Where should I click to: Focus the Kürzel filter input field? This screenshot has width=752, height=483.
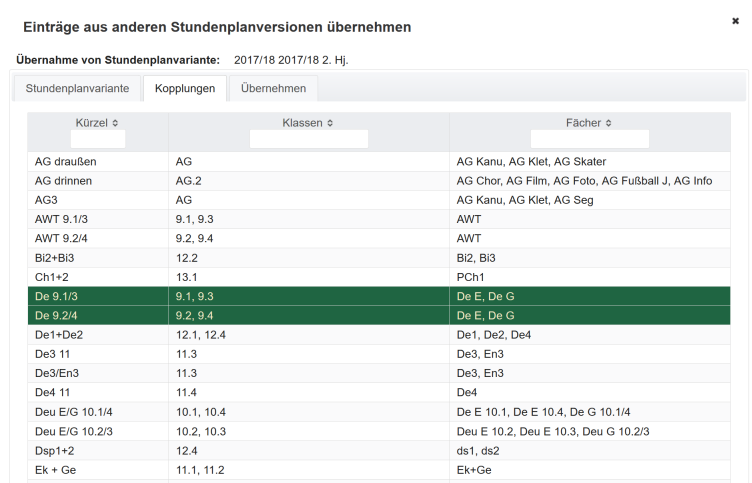[97, 139]
